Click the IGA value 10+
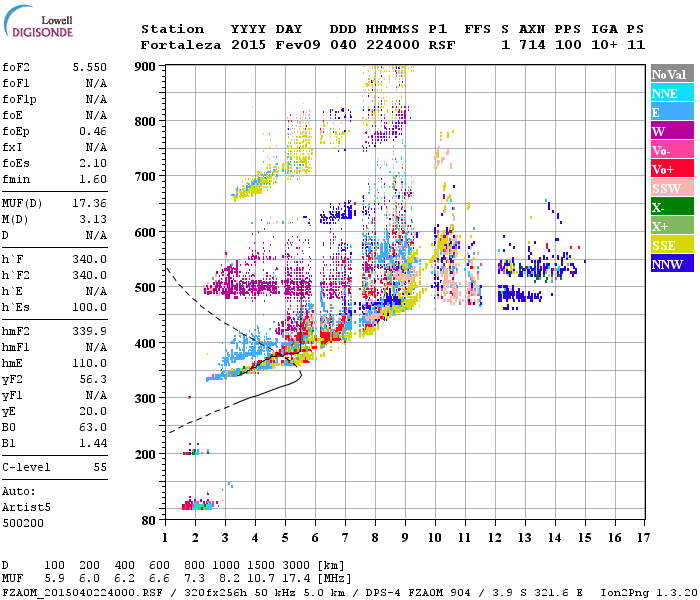 click(604, 45)
